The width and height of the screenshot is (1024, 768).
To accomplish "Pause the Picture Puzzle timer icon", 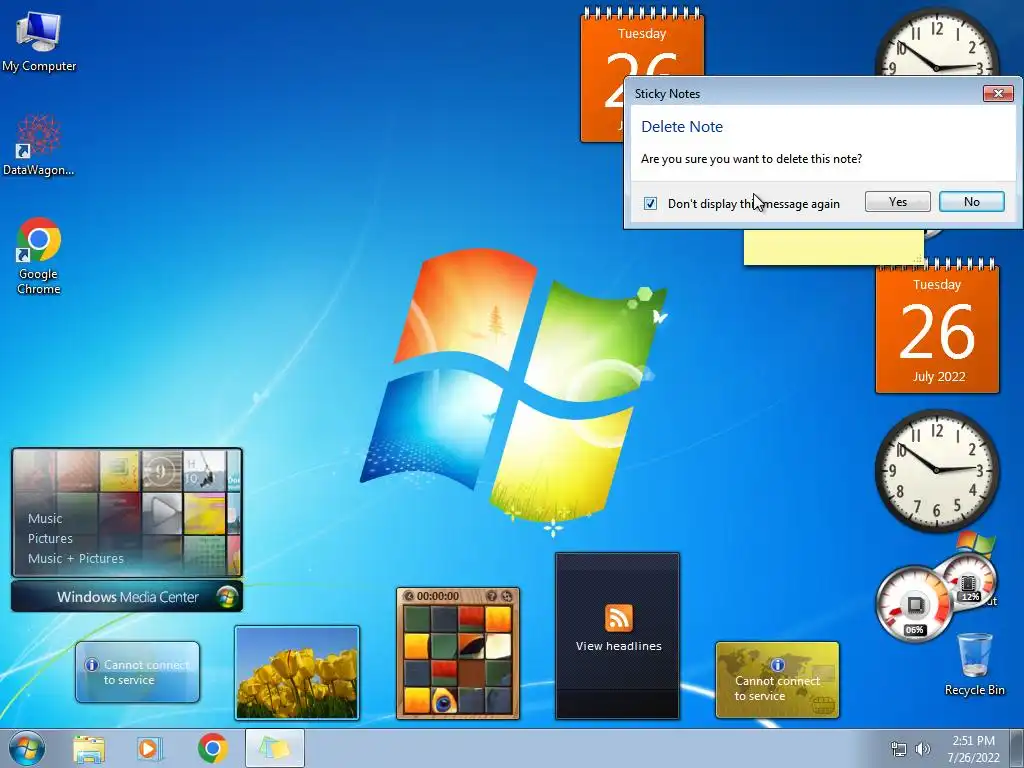I will (409, 596).
